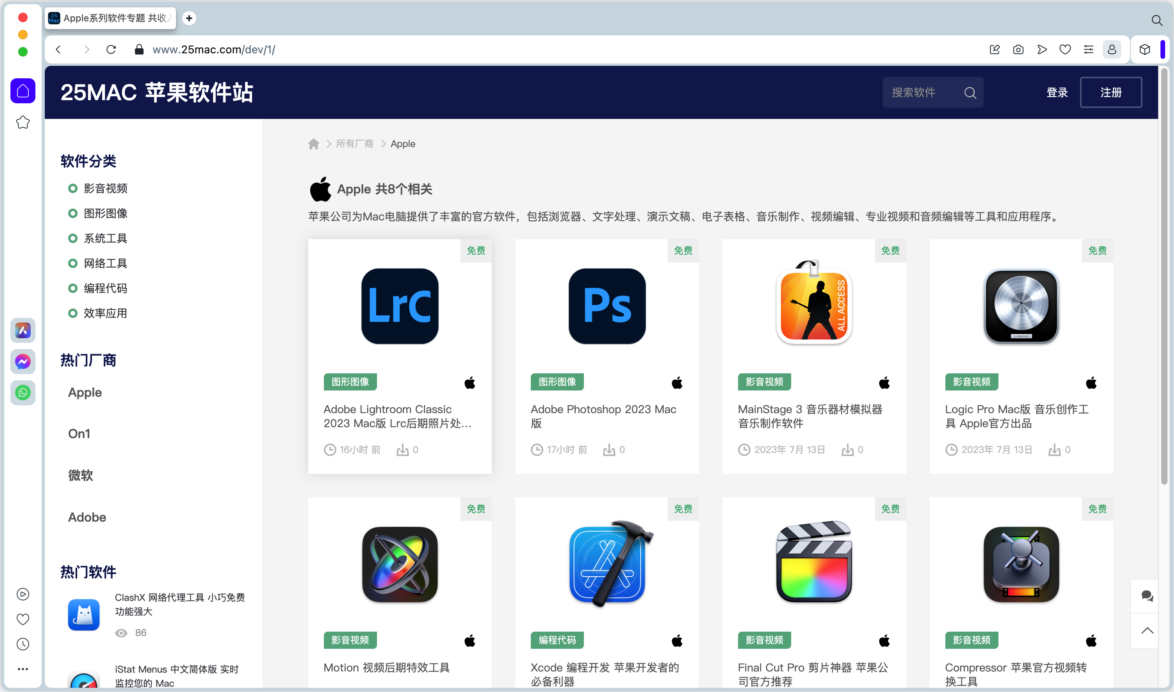Screen dimensions: 1174x692
Task: Open sidebar more options ellipsis
Action: click(23, 669)
